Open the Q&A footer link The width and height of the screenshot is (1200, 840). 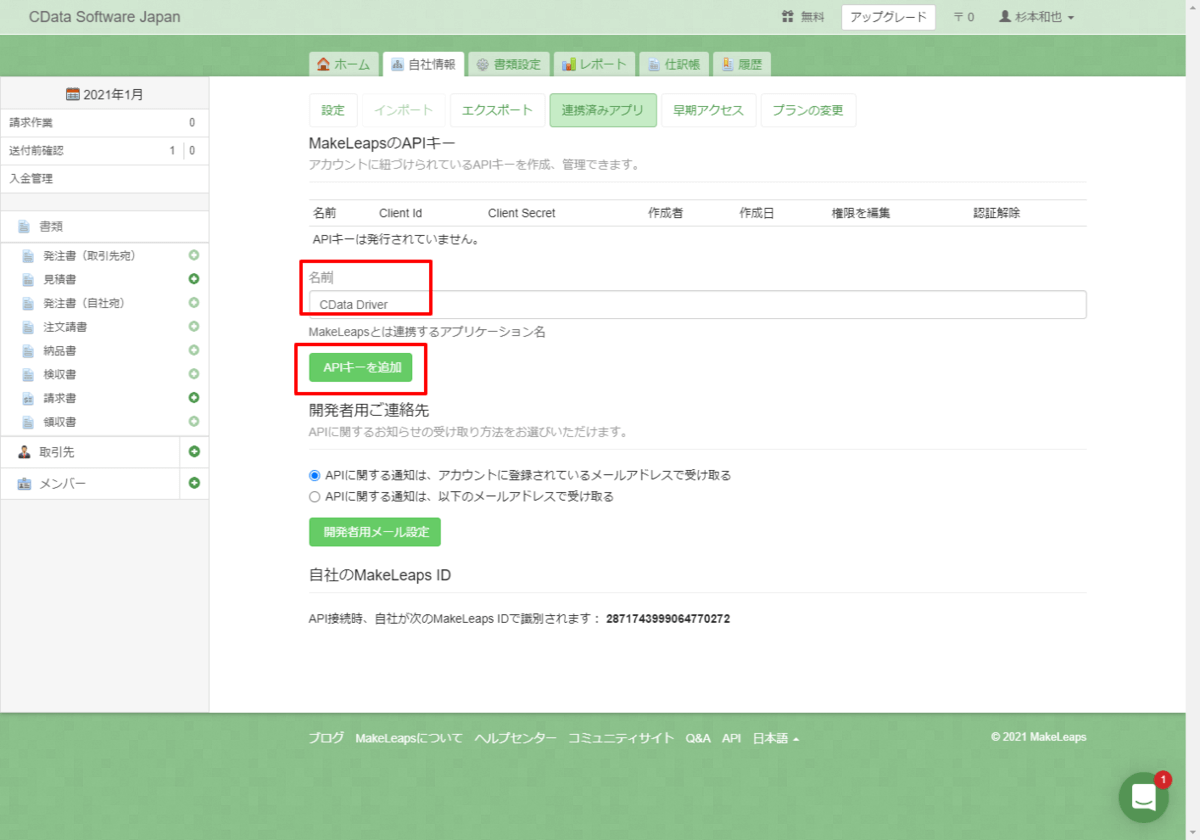coord(698,738)
